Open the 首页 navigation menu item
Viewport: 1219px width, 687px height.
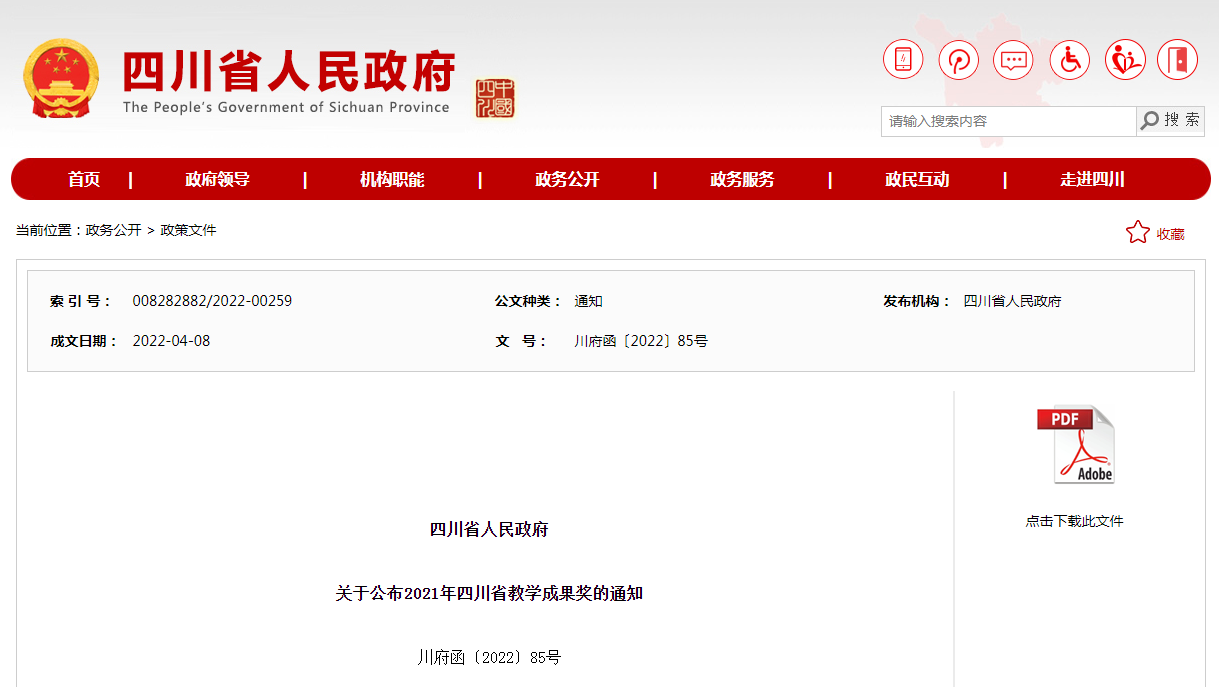click(x=84, y=180)
